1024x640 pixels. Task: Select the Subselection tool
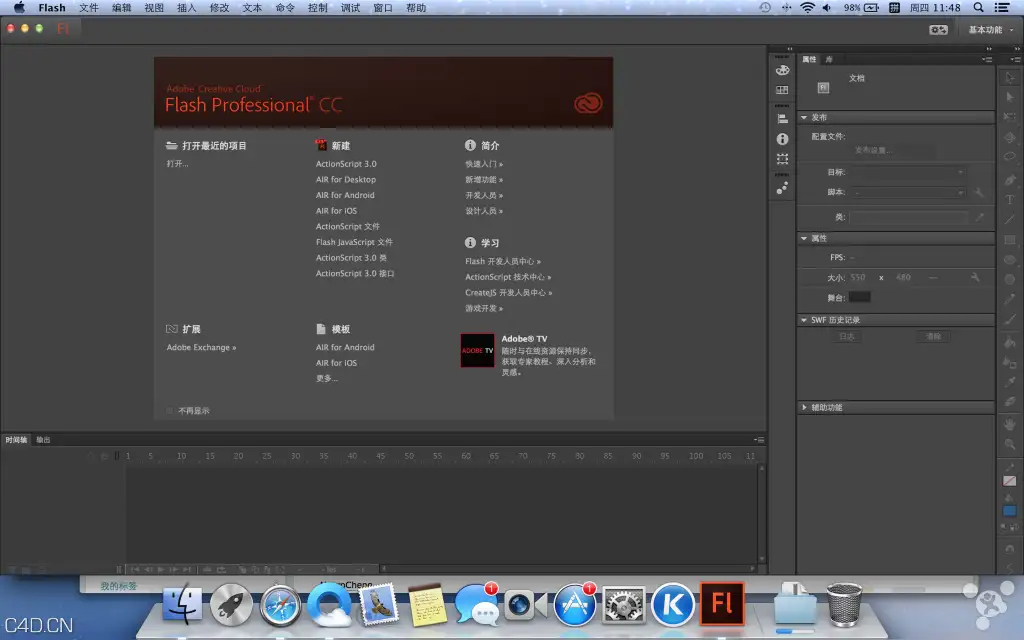pos(1010,97)
